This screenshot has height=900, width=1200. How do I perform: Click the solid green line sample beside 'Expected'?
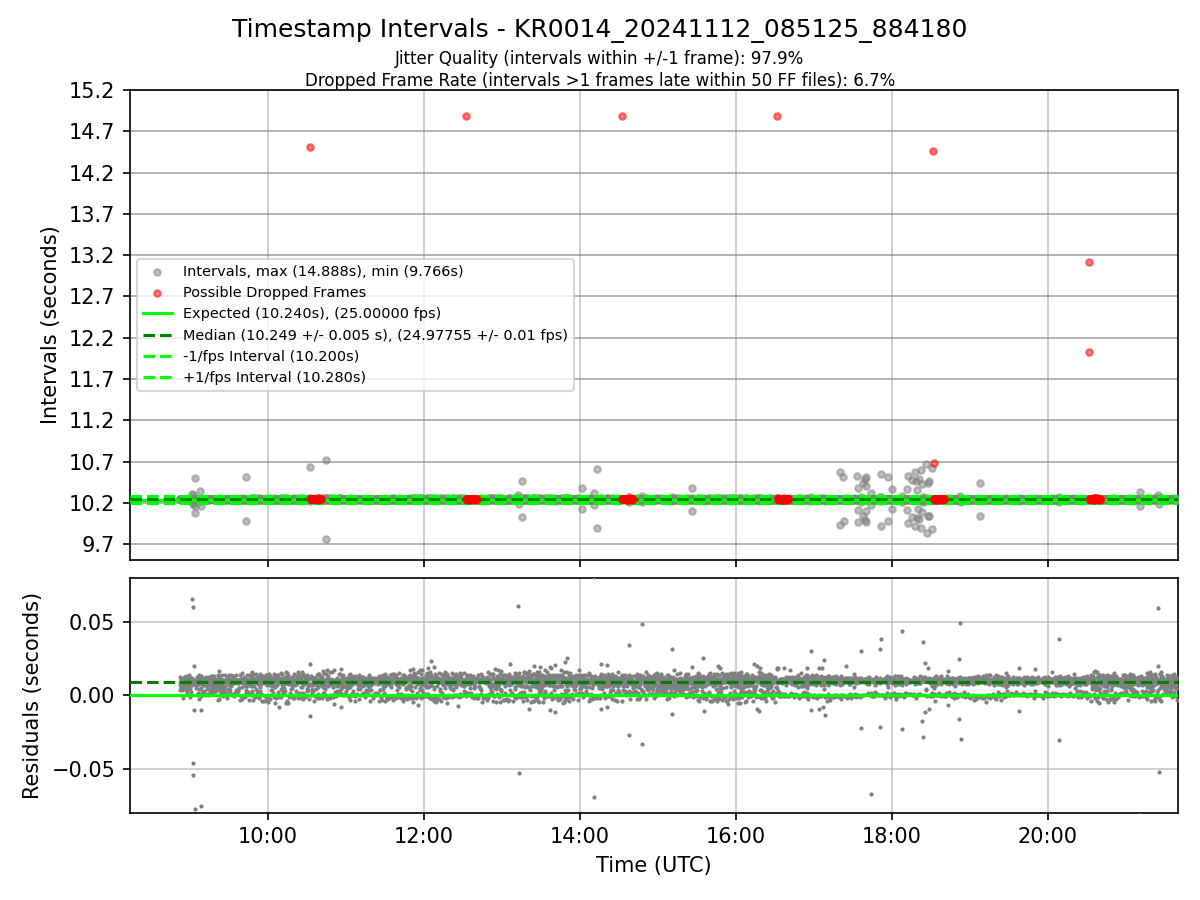[x=157, y=313]
